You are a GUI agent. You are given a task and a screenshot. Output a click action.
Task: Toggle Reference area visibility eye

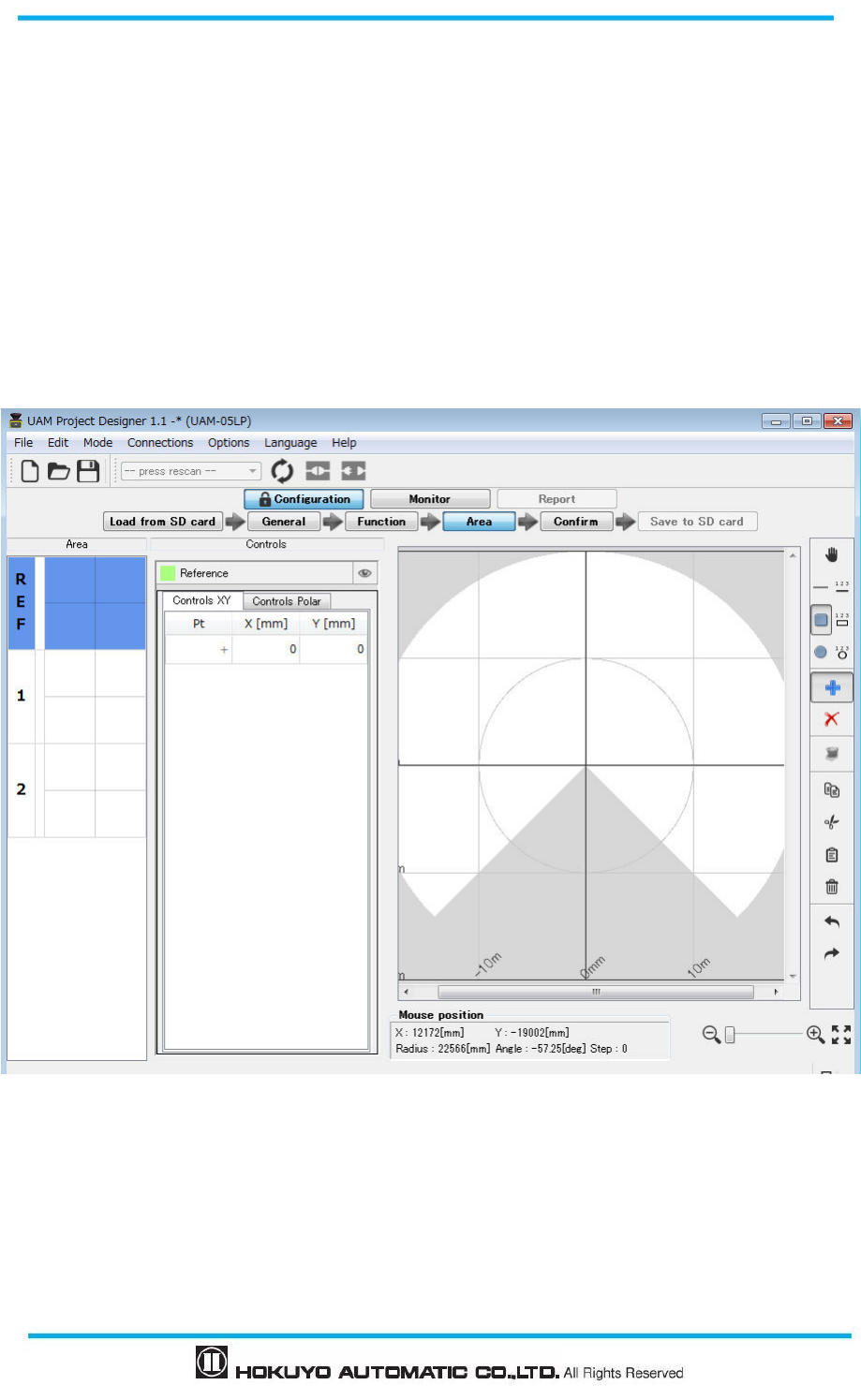pyautogui.click(x=364, y=573)
